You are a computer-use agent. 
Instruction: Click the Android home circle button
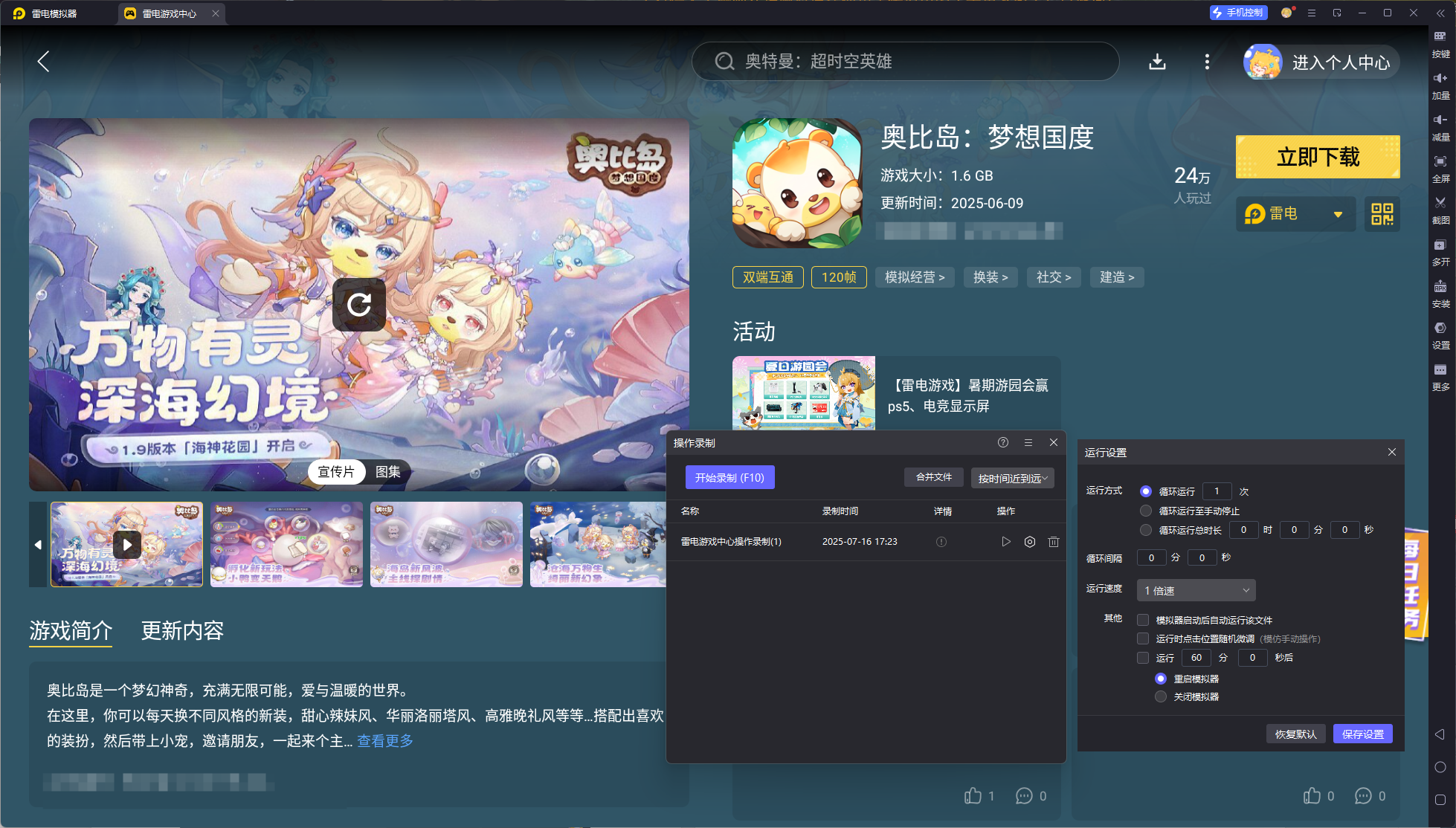[1440, 767]
